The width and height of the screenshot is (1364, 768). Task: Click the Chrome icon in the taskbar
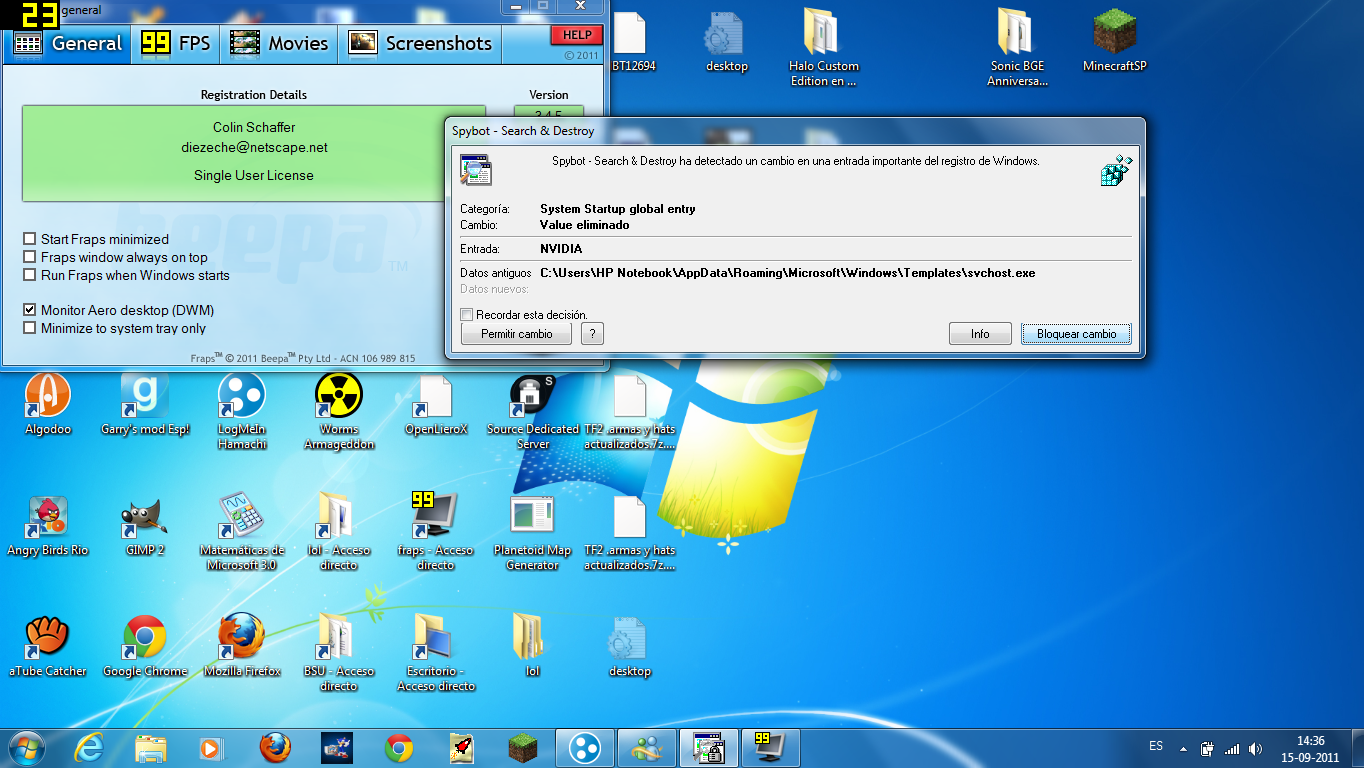[x=399, y=748]
